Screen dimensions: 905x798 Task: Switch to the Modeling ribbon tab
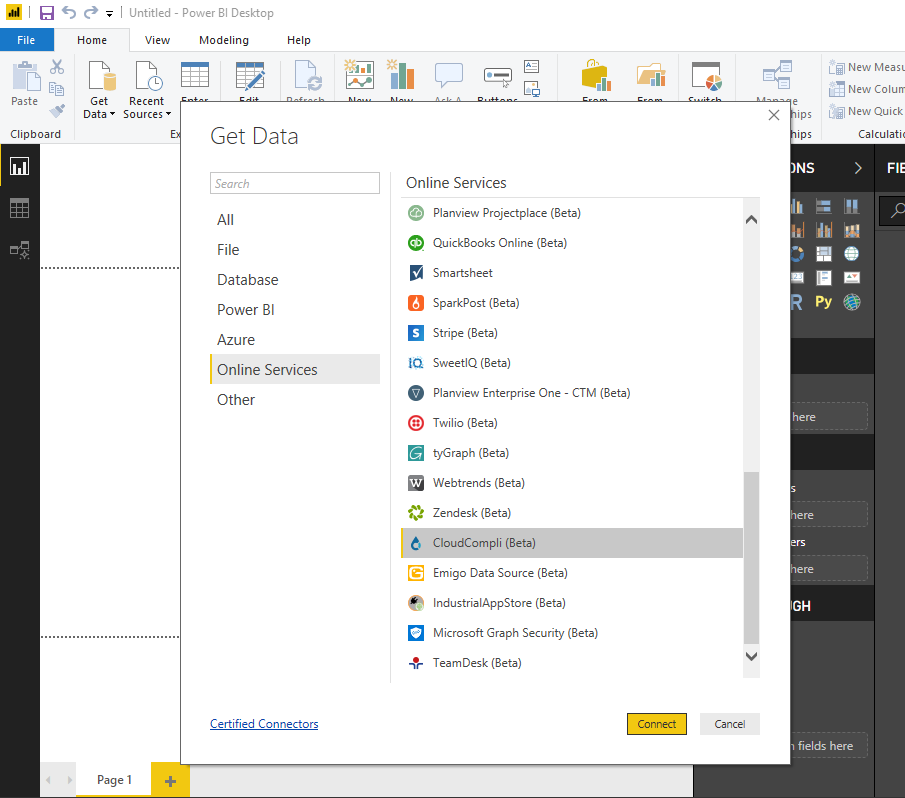click(x=224, y=40)
